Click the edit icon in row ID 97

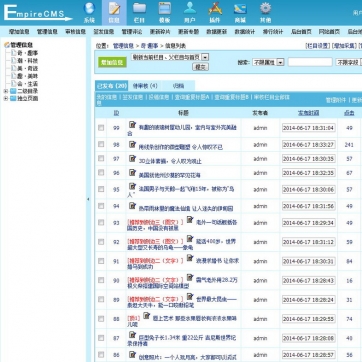coord(132,158)
